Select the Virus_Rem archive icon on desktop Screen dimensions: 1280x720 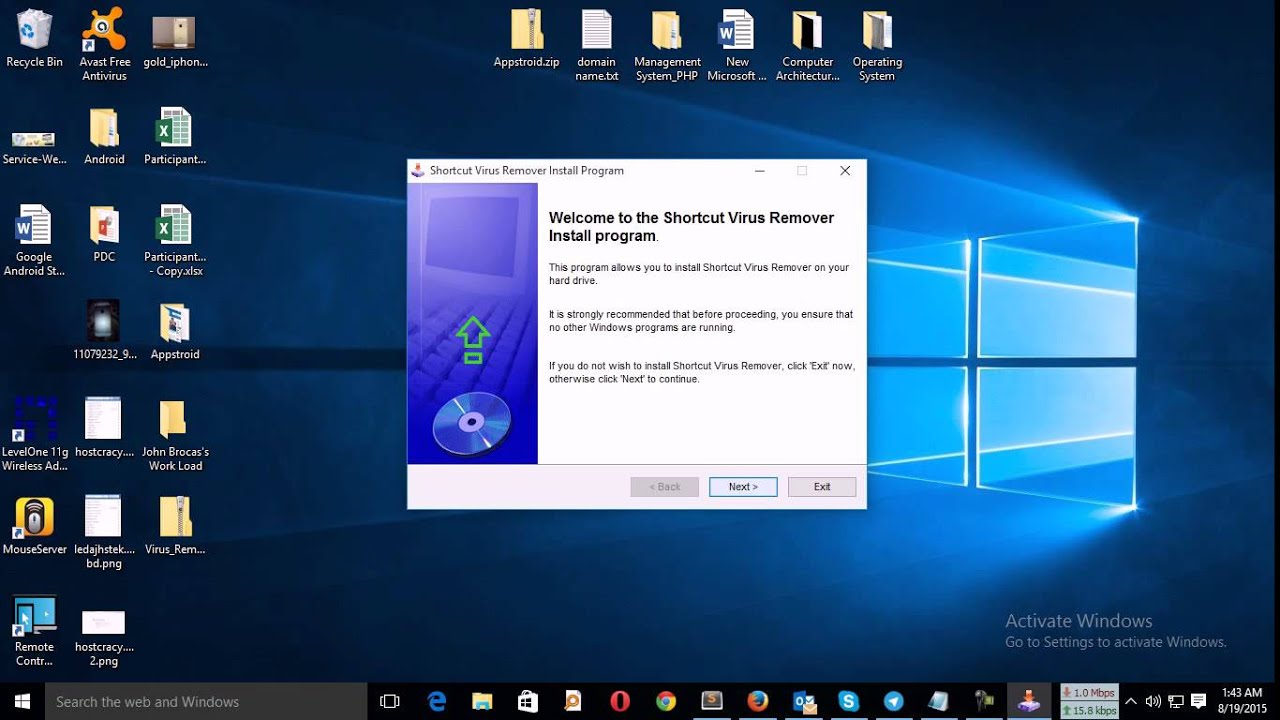175,526
